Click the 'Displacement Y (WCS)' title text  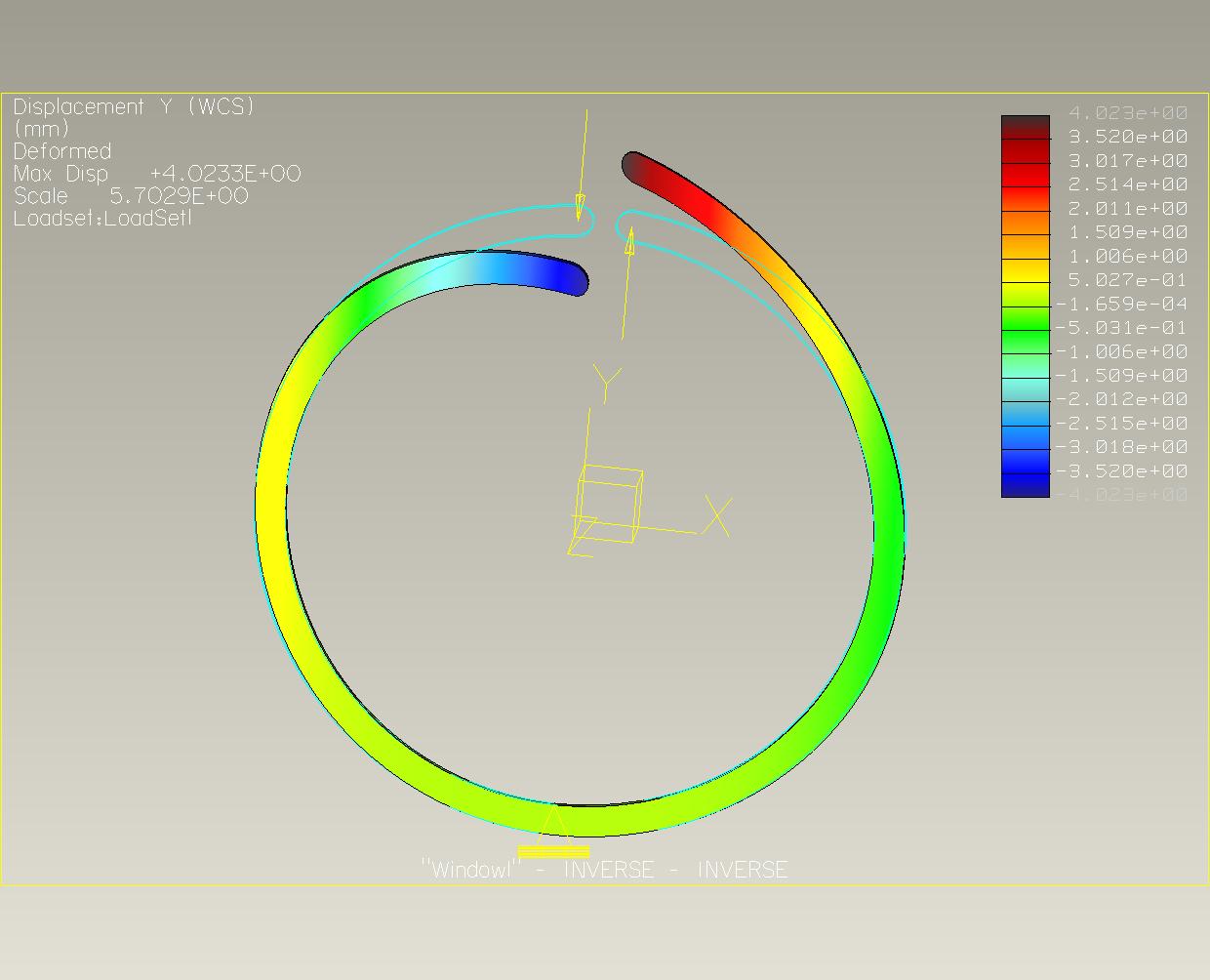[135, 107]
